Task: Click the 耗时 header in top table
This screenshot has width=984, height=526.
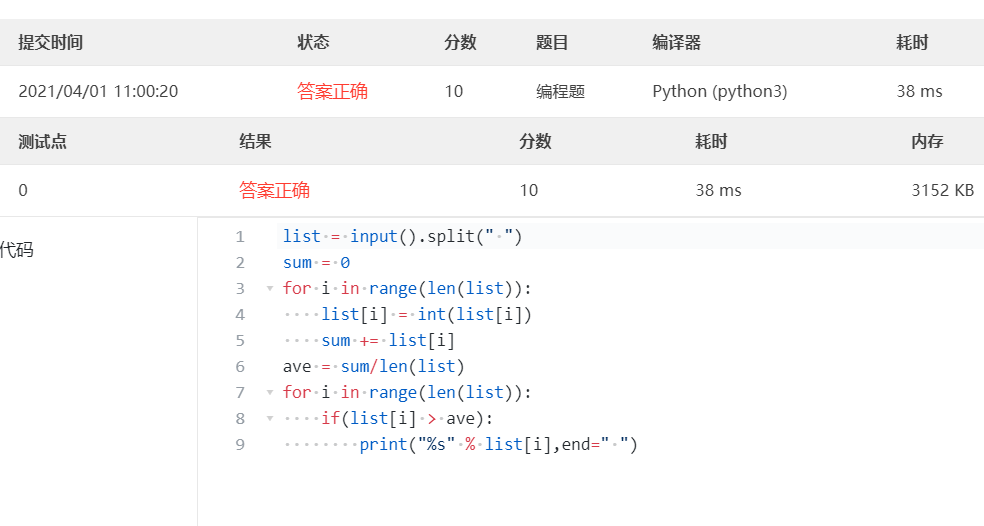Action: 912,43
